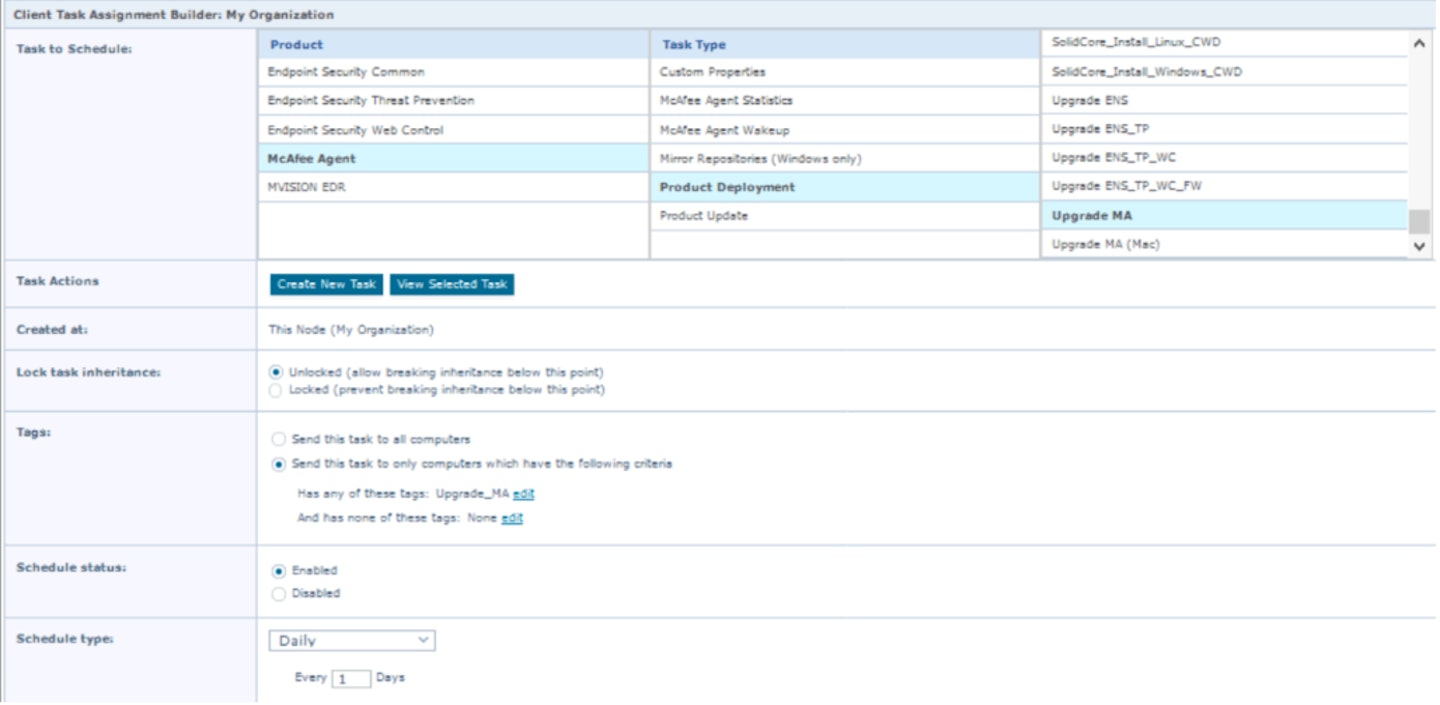This screenshot has height=705, width=1440.
Task: Click the task list scrollbar thumb
Action: (1419, 221)
